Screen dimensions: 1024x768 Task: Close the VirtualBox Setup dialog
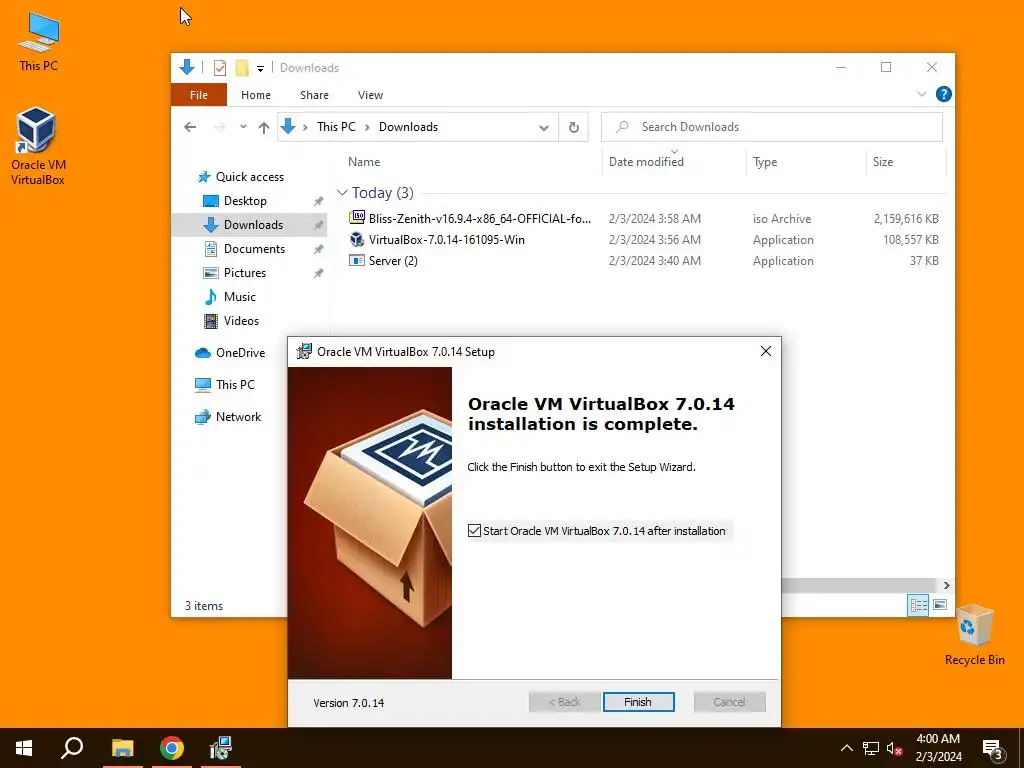765,351
